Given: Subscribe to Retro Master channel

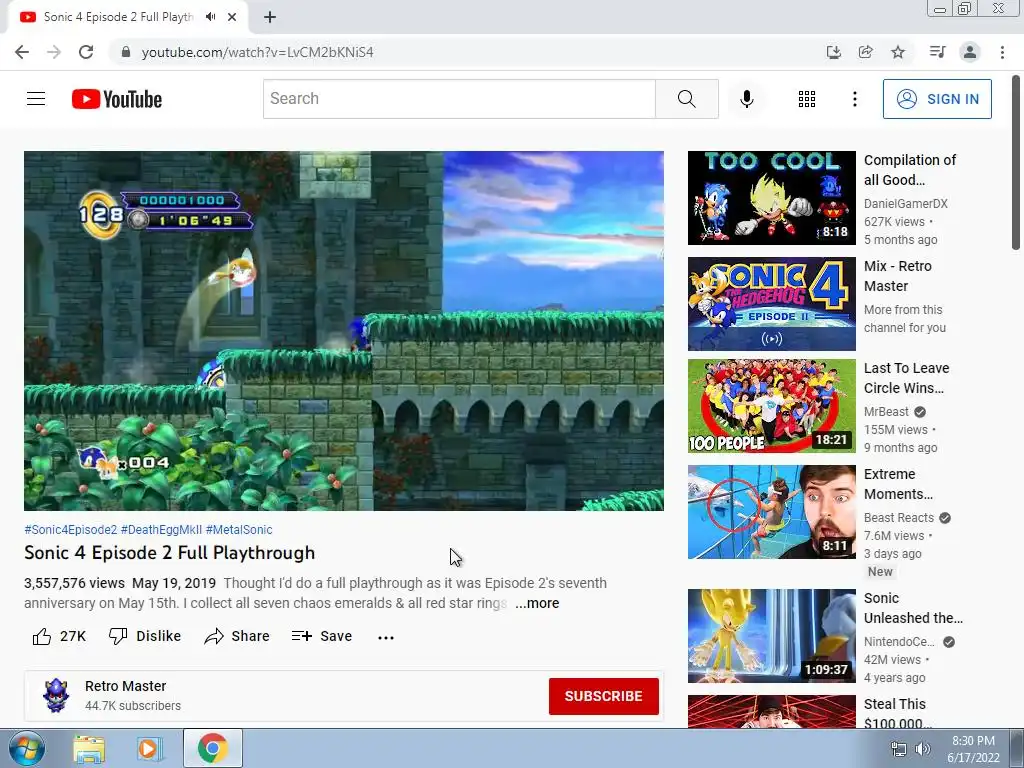Looking at the screenshot, I should (x=603, y=696).
